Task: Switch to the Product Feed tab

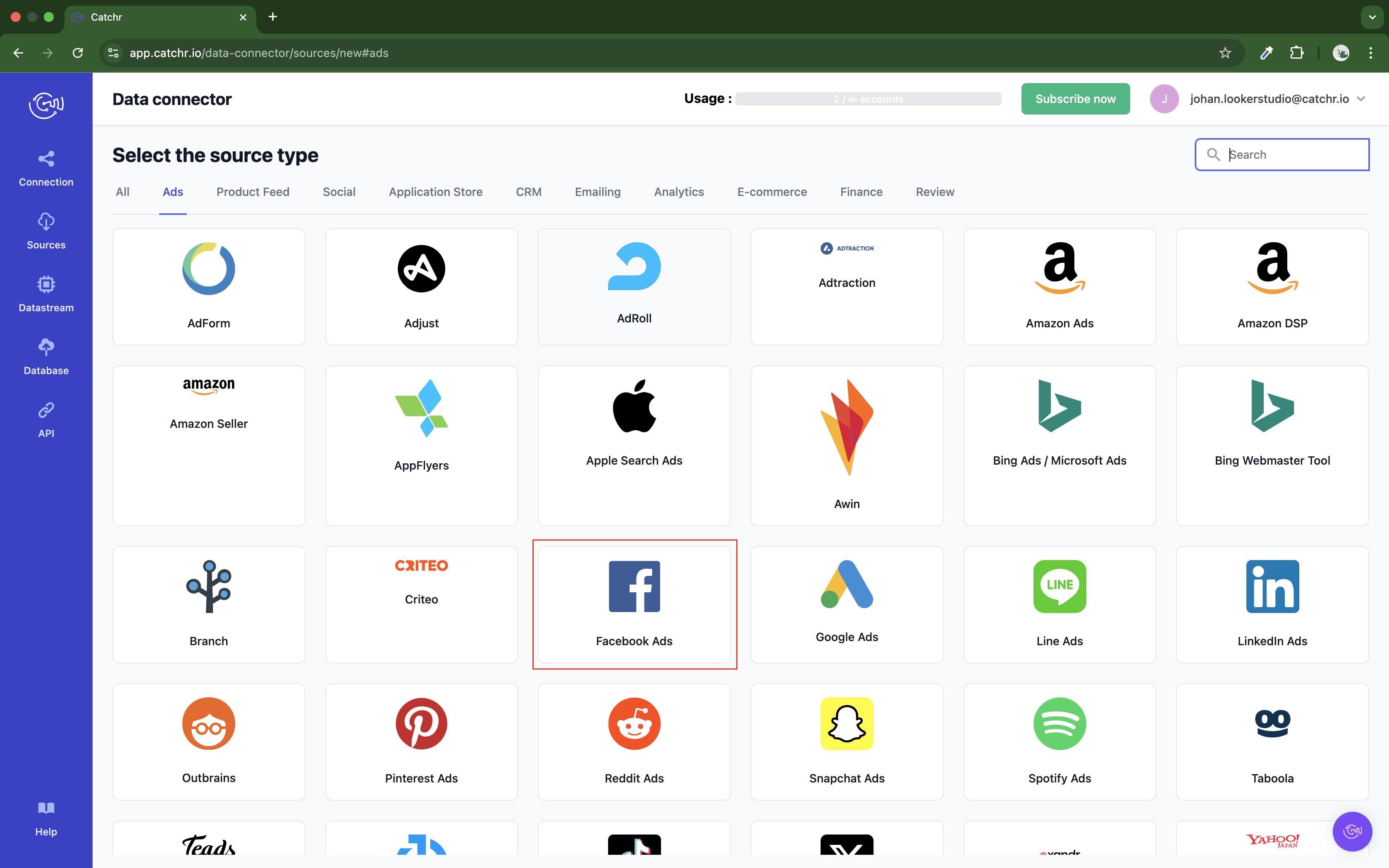Action: tap(253, 192)
